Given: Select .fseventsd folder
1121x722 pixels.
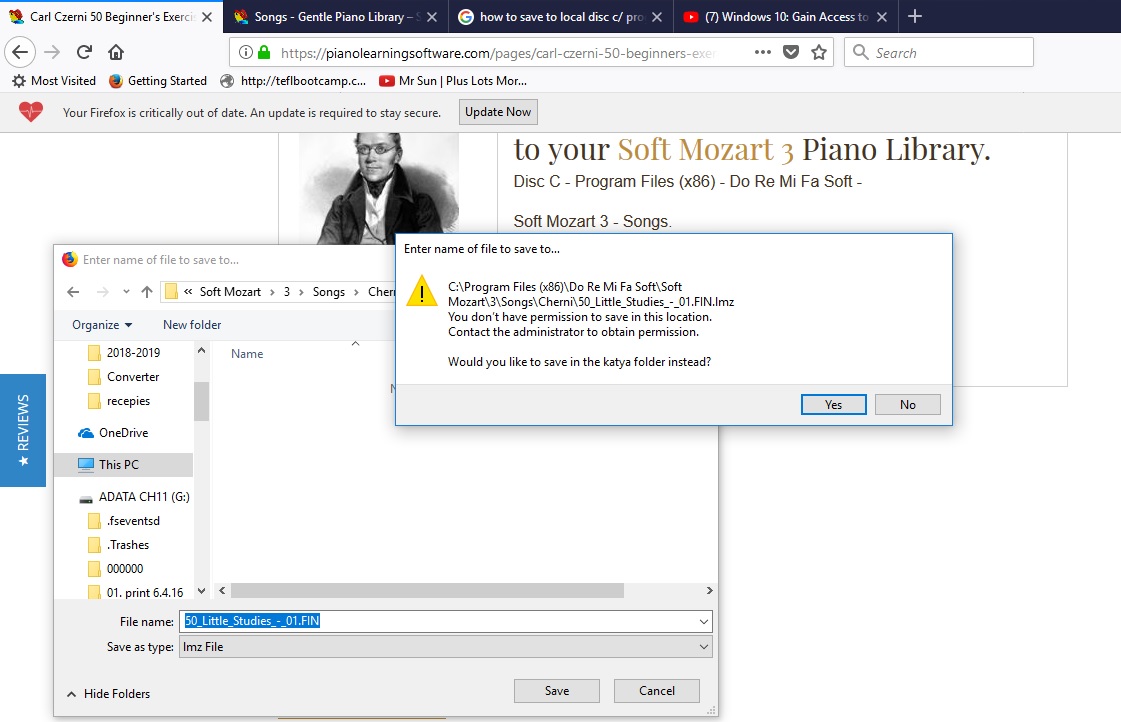Looking at the screenshot, I should tap(124, 521).
